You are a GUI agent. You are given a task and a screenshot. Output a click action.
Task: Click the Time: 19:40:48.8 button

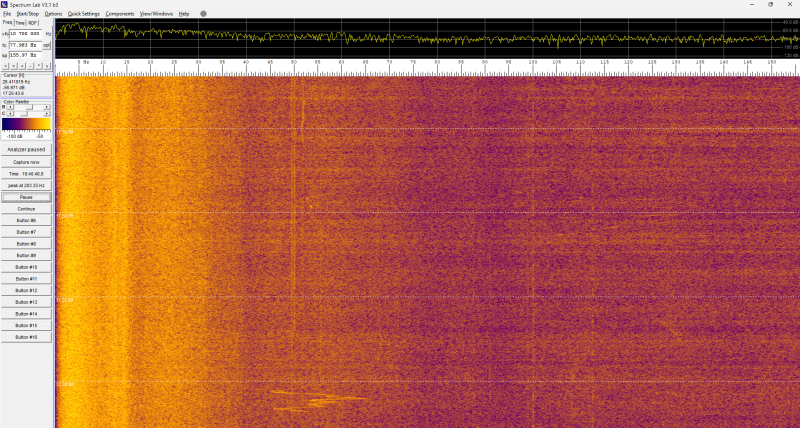(27, 173)
